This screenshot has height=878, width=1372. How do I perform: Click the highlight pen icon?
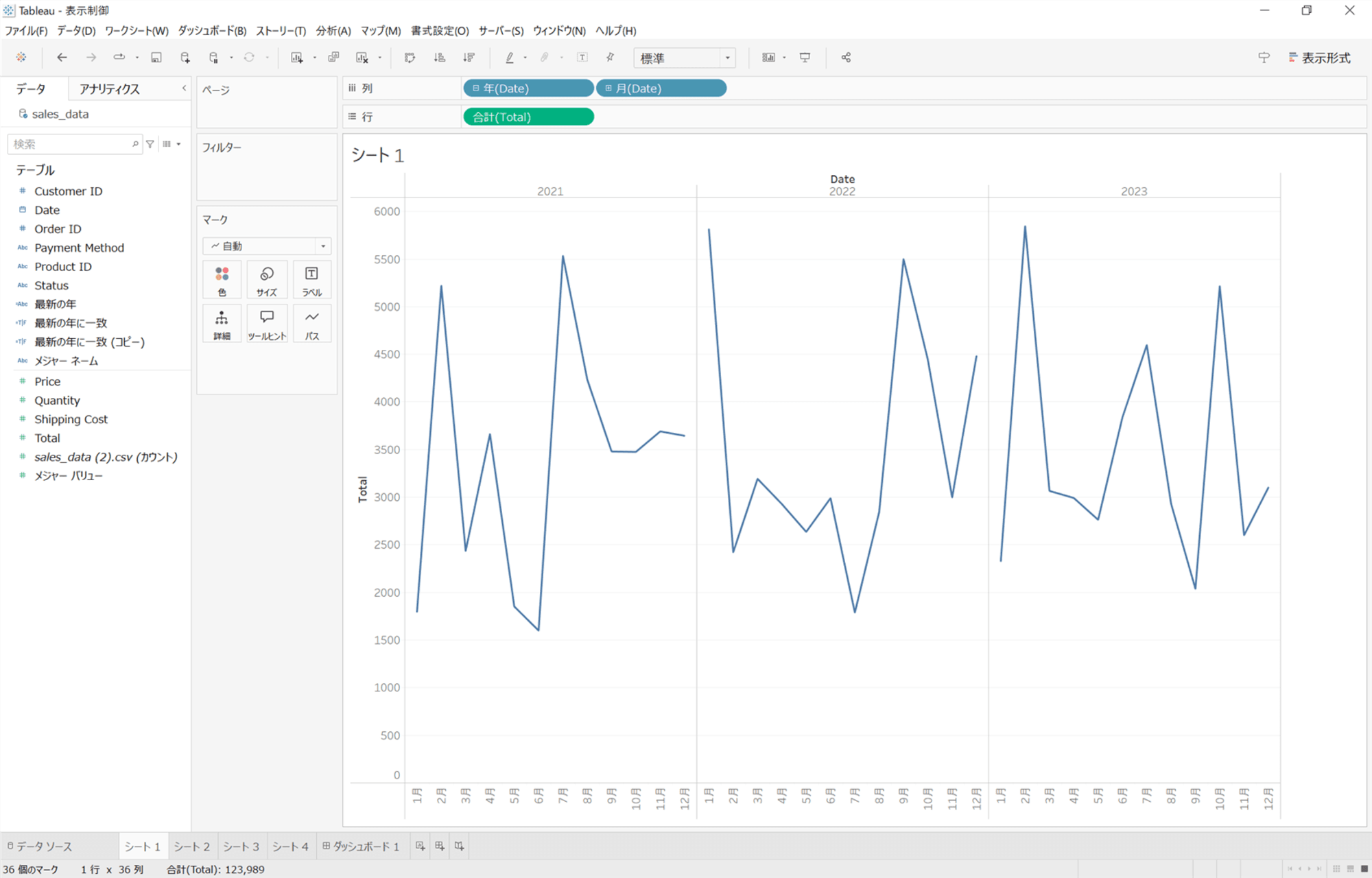pyautogui.click(x=510, y=58)
